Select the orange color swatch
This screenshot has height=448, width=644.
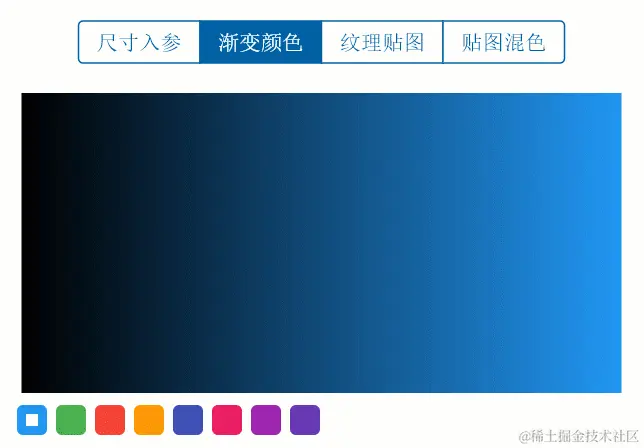point(149,420)
